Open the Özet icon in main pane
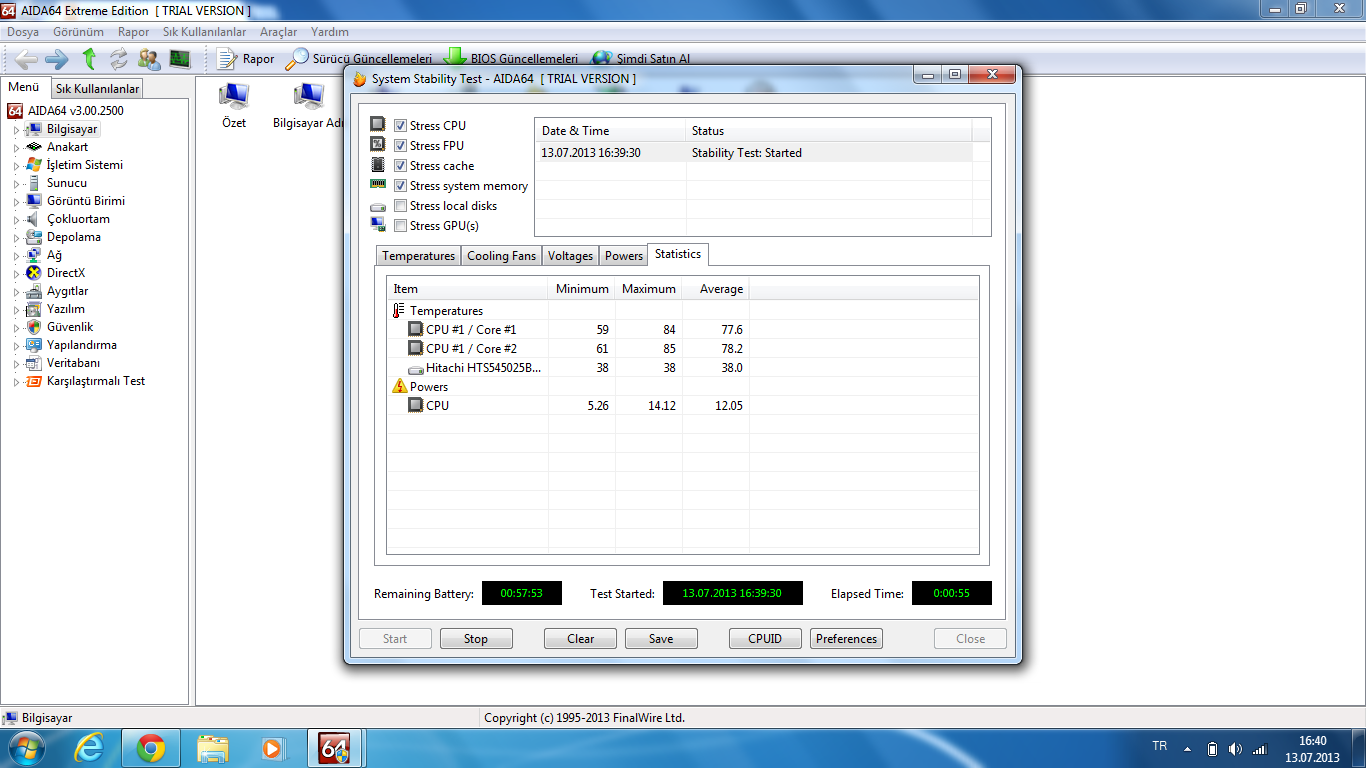Screen dimensions: 1366x768 pyautogui.click(x=234, y=106)
